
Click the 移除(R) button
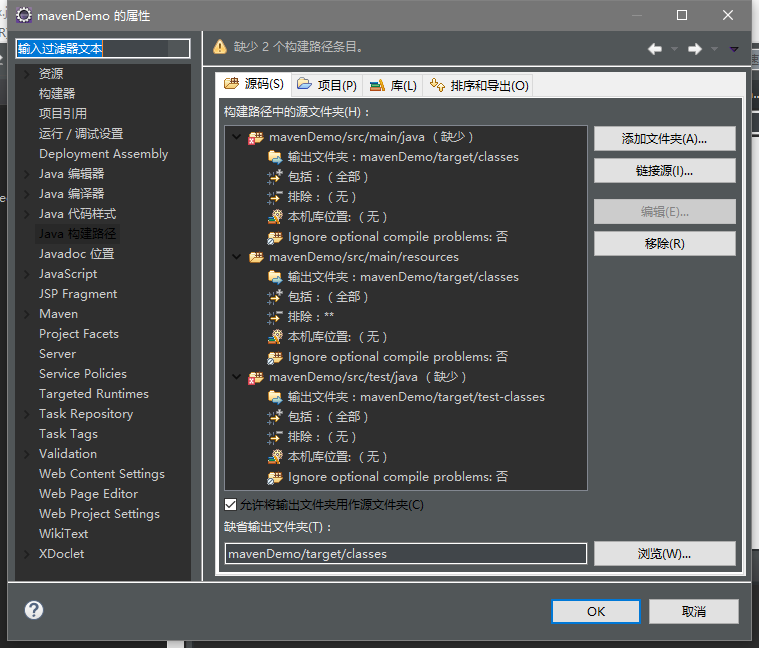click(x=665, y=243)
